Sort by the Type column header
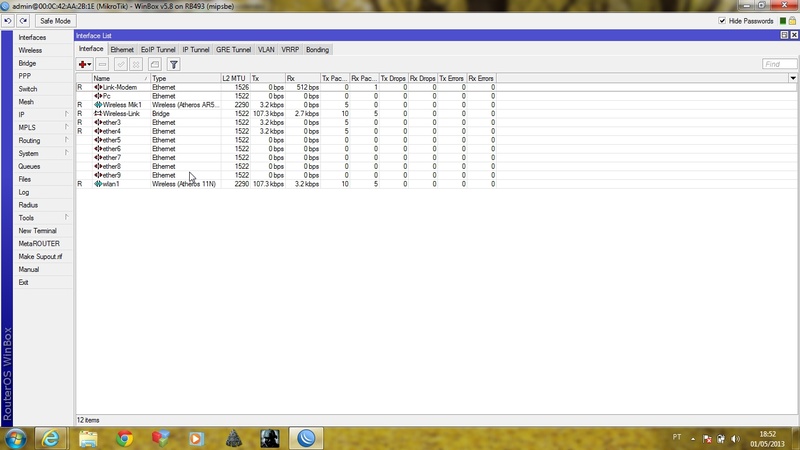Screen dimensions: 800x450 (186, 78)
